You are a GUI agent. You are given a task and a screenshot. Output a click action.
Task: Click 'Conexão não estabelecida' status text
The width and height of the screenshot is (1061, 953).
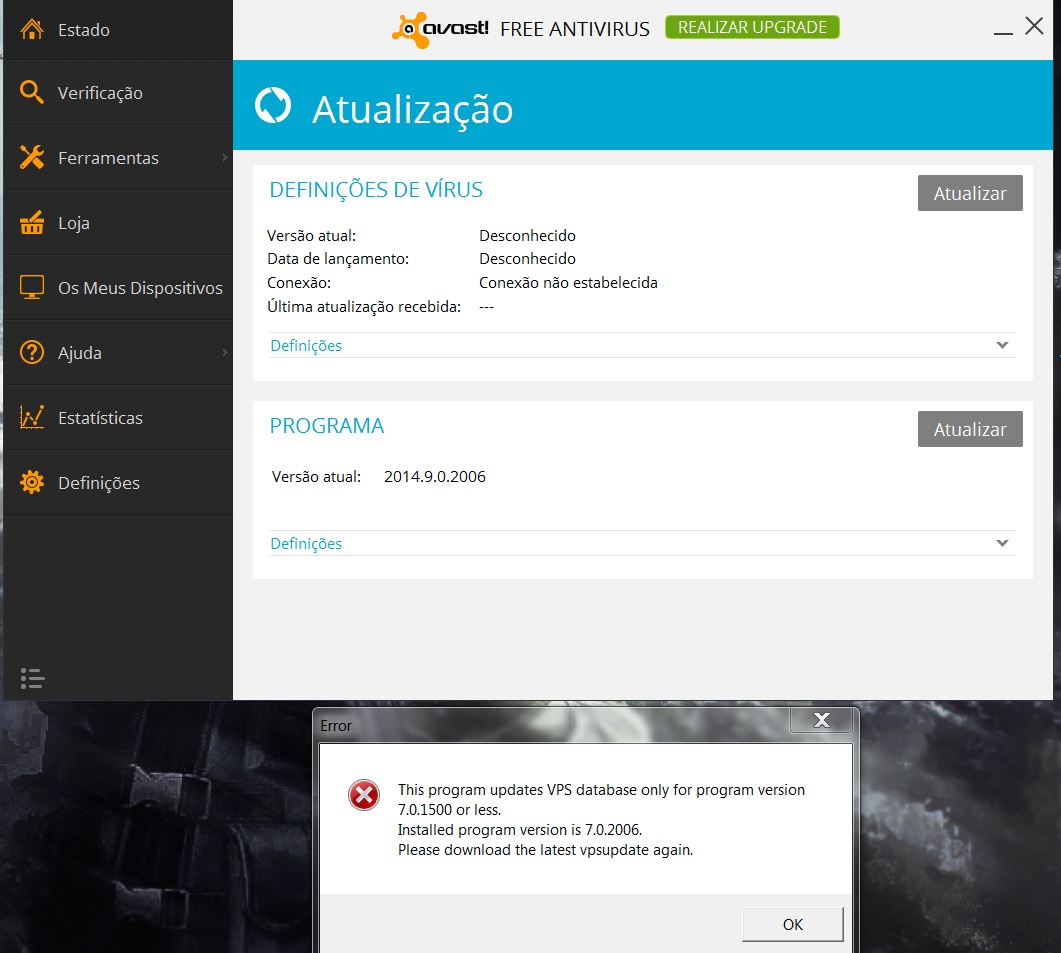pos(568,282)
